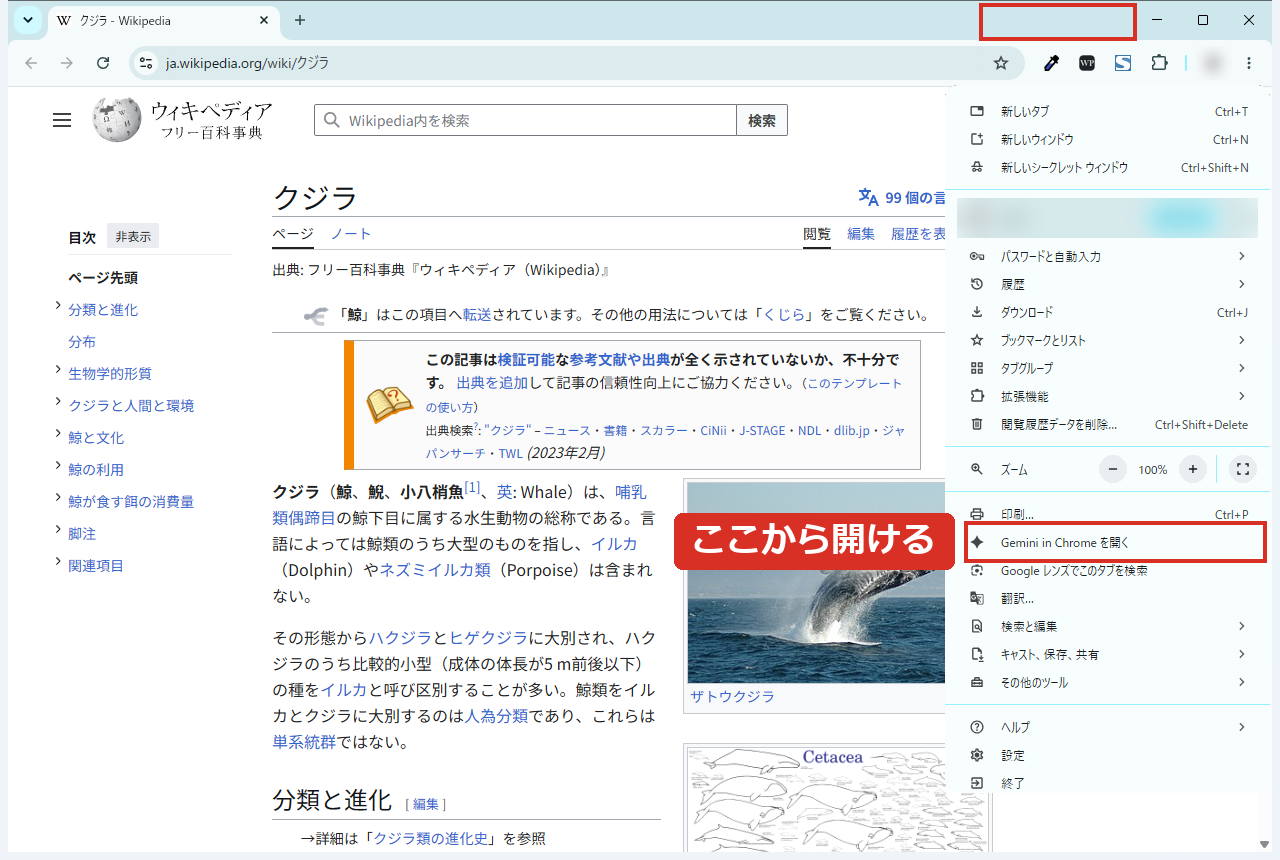Click the three-dot Chrome menu button

coord(1248,63)
